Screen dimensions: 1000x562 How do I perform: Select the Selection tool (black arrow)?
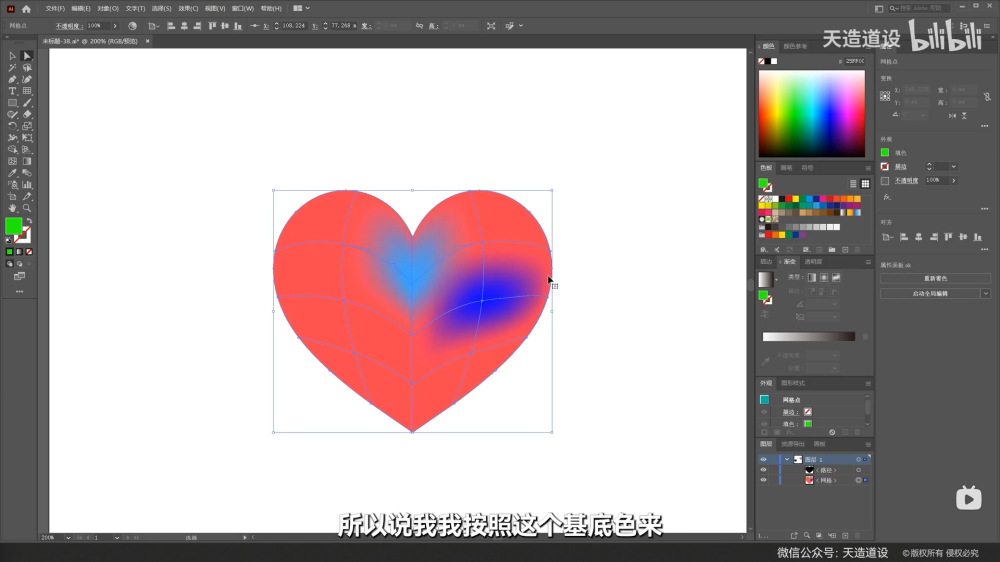[x=12, y=56]
